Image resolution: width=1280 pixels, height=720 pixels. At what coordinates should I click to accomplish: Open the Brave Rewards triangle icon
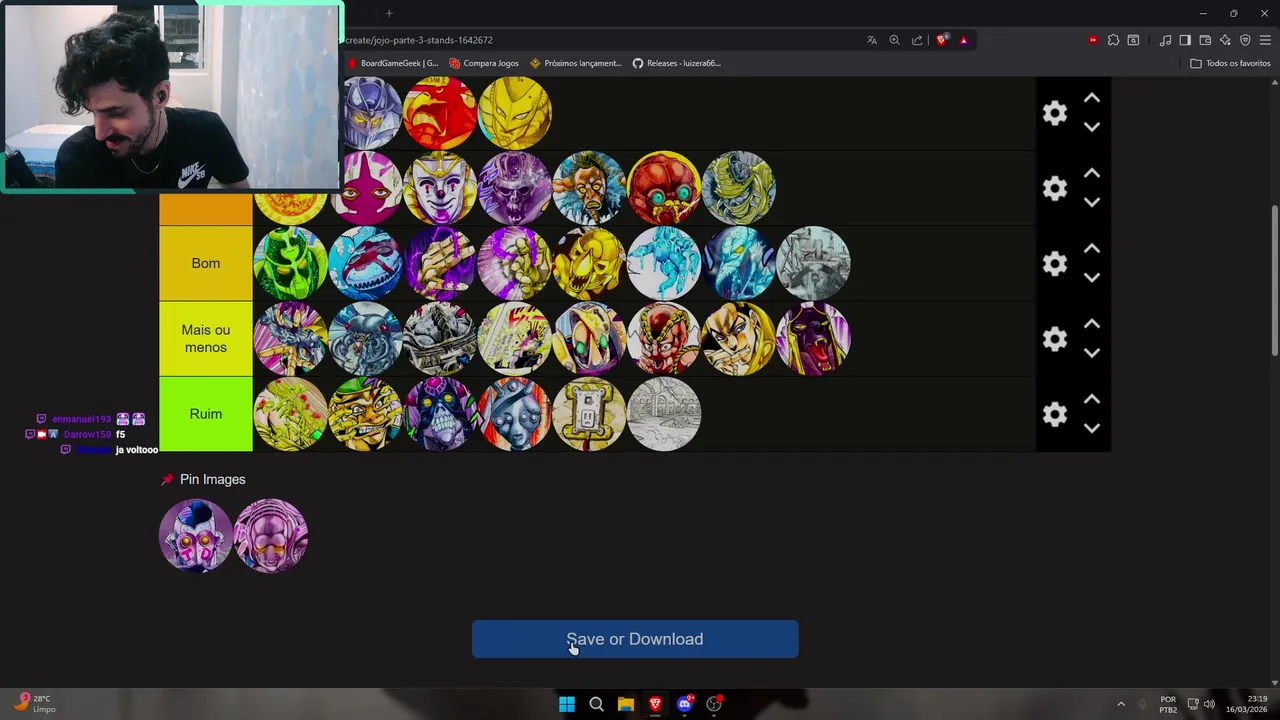click(963, 40)
